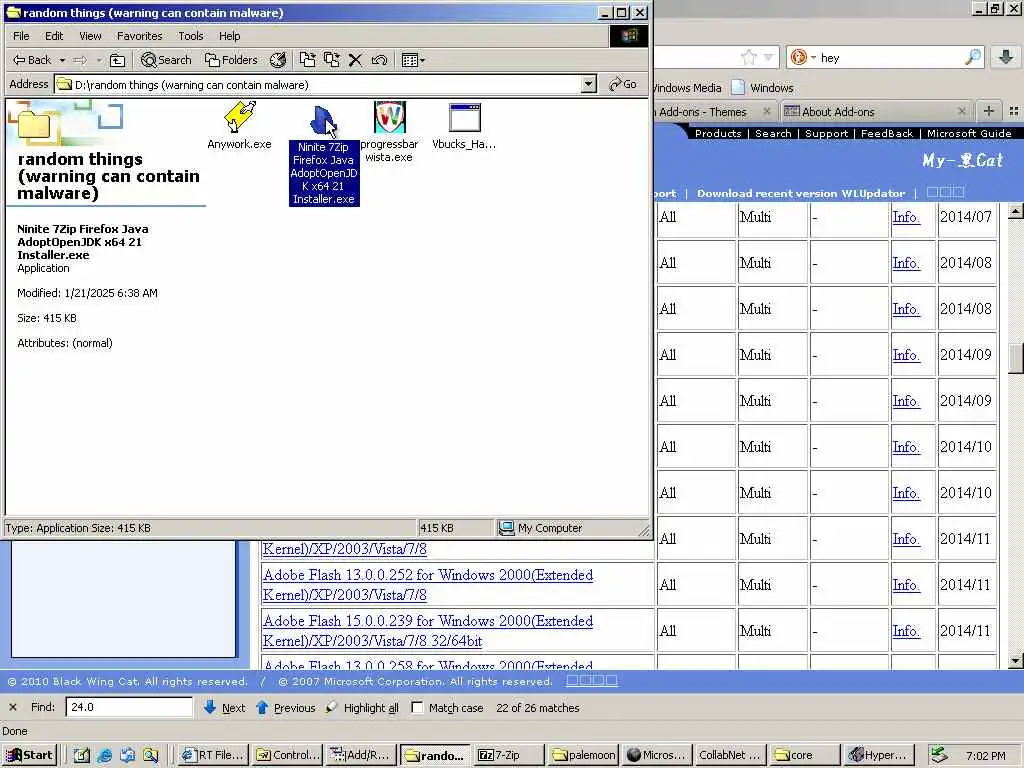Toggle Highlight all in find bar

[x=362, y=707]
